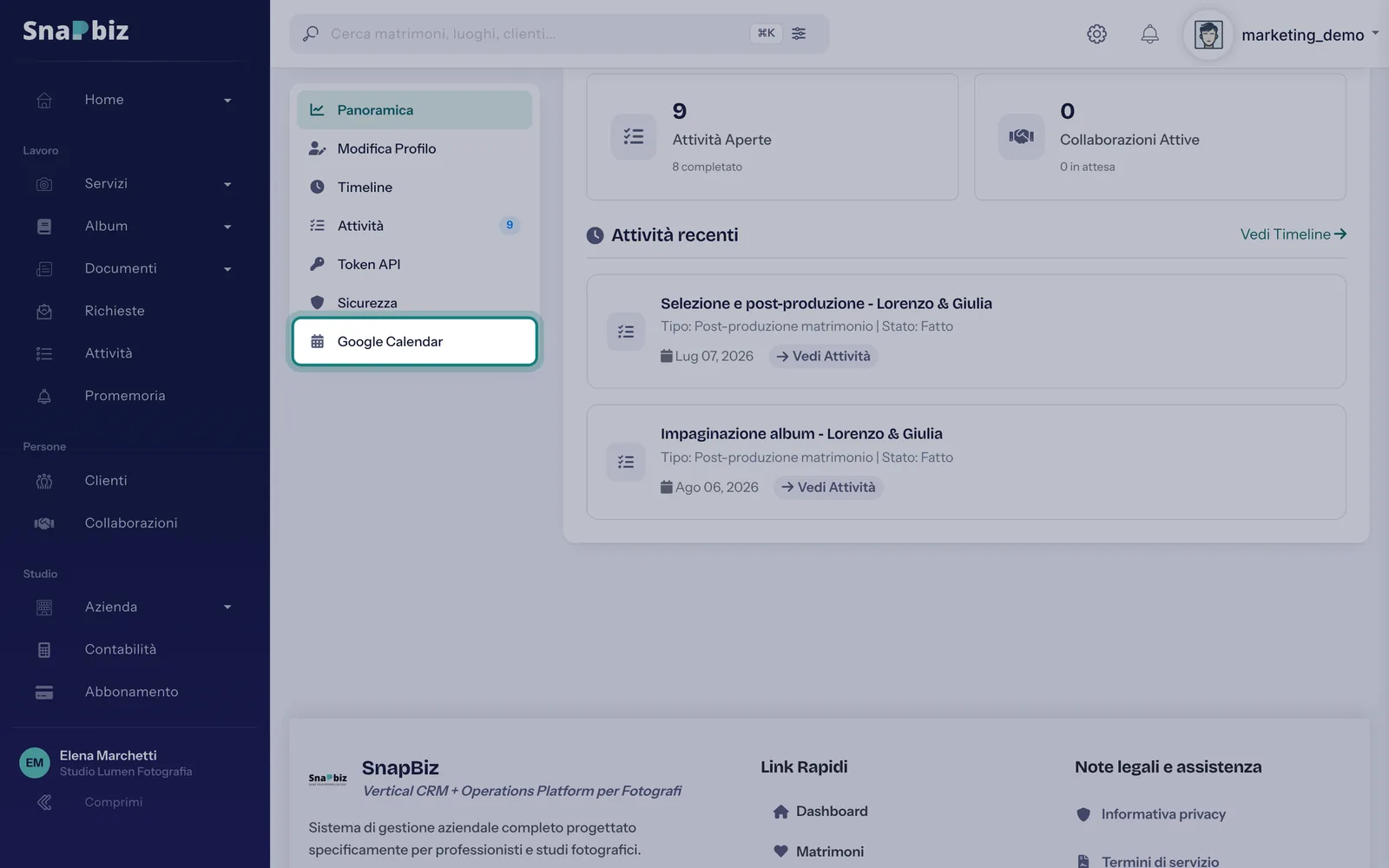Open Timeline in profile menu

click(x=414, y=187)
